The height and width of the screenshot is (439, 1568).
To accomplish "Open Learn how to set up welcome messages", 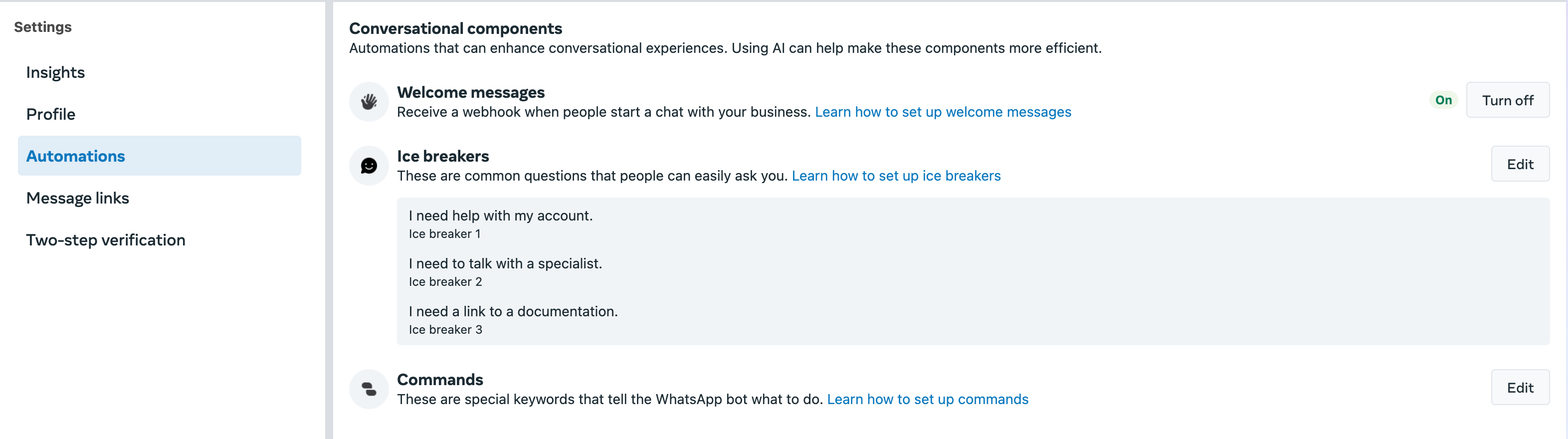I will [x=943, y=113].
